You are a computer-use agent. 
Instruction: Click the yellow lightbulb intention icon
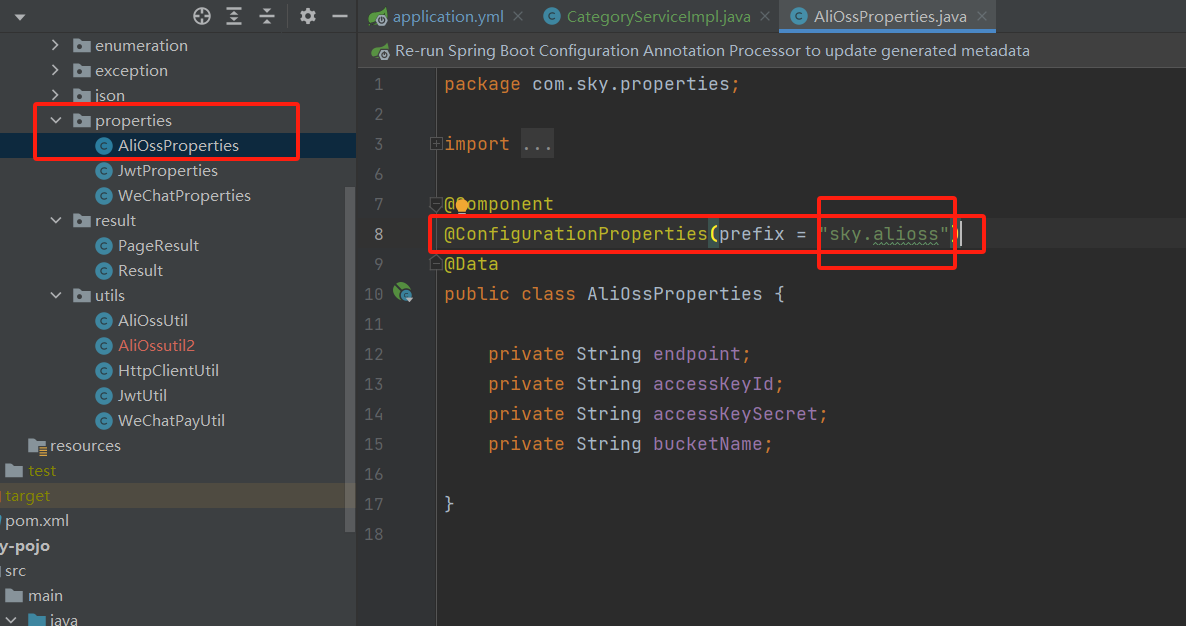point(462,204)
